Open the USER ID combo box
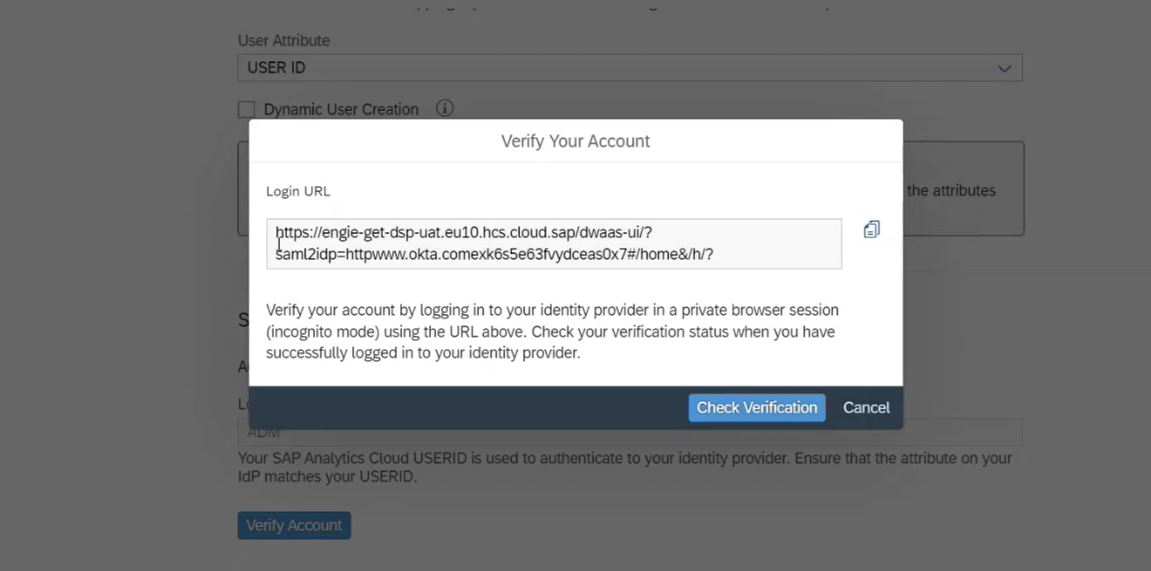 pos(630,68)
